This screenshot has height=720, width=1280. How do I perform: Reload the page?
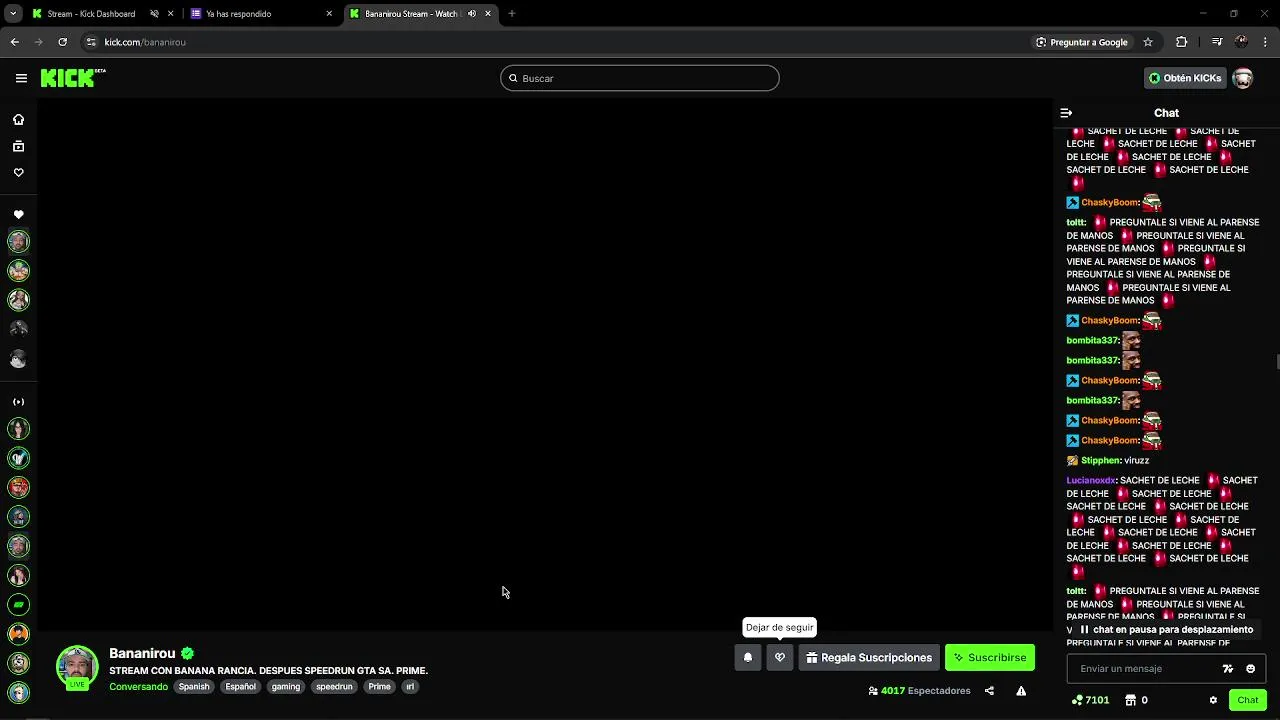62,42
